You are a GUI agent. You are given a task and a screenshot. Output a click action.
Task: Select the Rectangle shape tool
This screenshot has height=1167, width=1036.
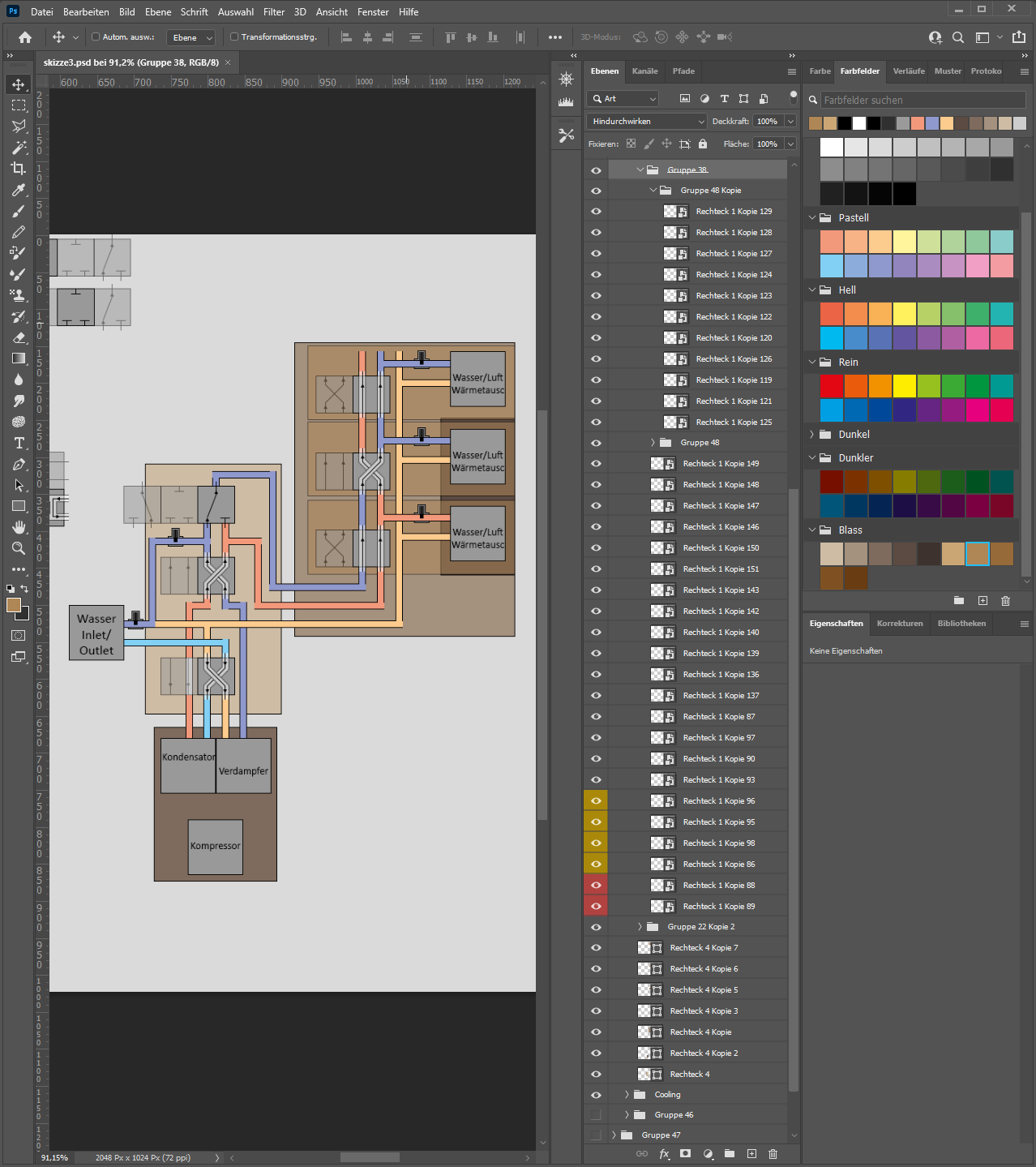19,506
